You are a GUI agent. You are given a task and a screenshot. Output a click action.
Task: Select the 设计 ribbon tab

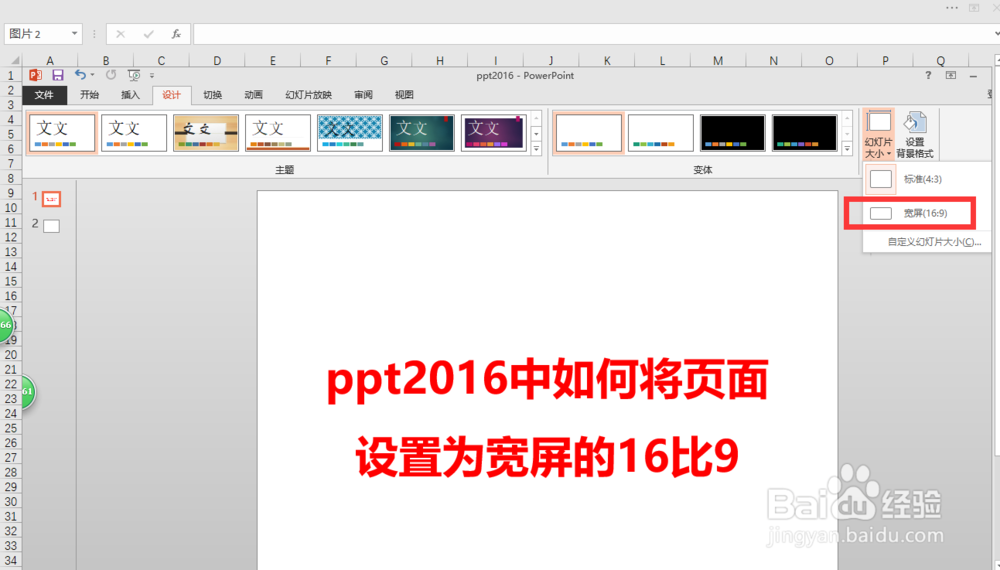172,95
